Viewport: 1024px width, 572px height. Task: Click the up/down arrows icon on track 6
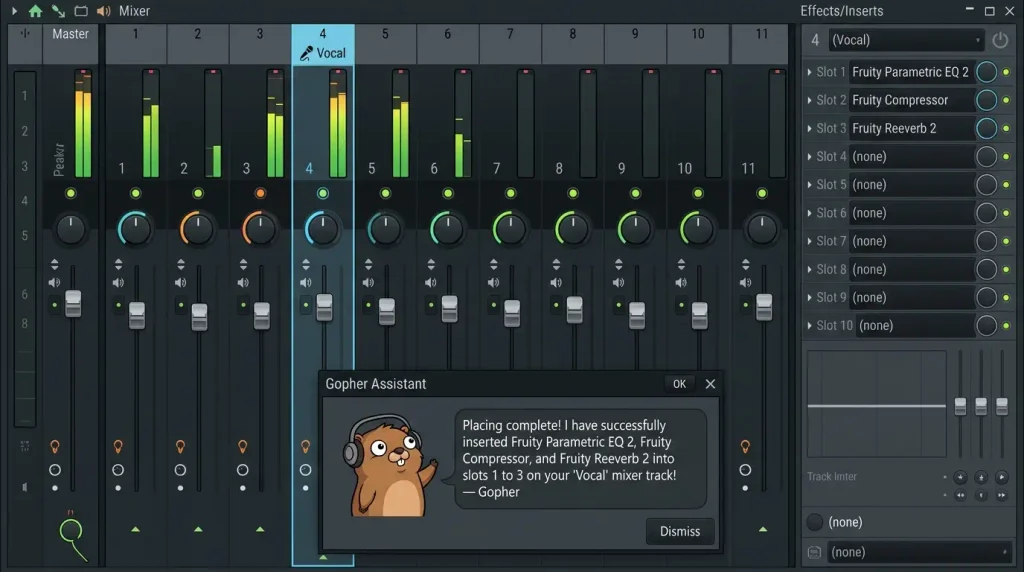click(431, 264)
